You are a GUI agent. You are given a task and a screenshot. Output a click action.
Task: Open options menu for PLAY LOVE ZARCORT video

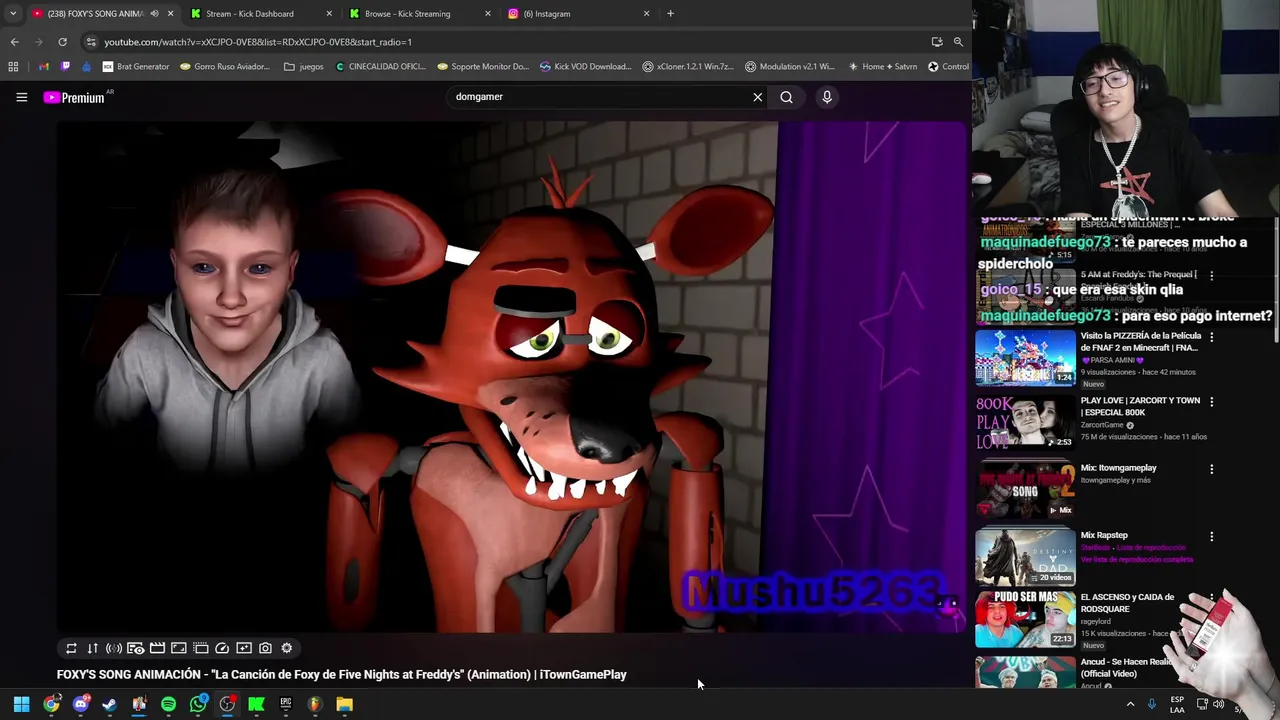(1211, 402)
